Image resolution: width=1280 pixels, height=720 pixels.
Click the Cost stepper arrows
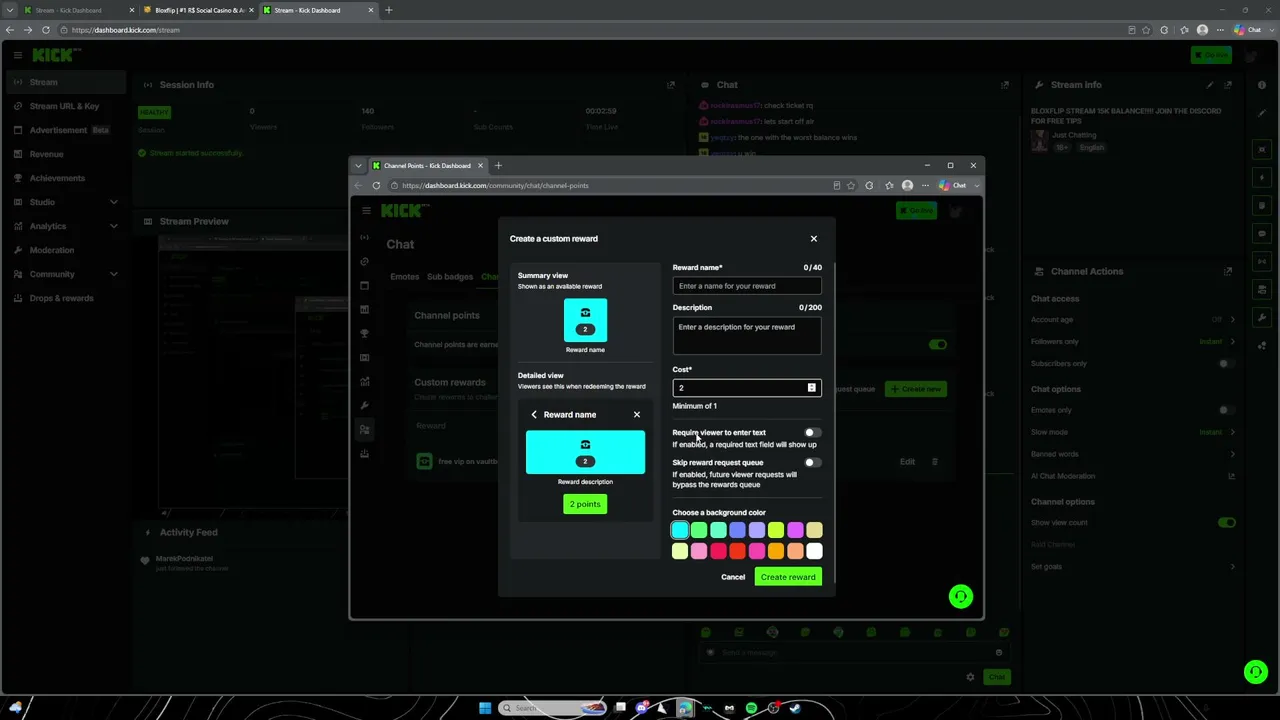811,388
